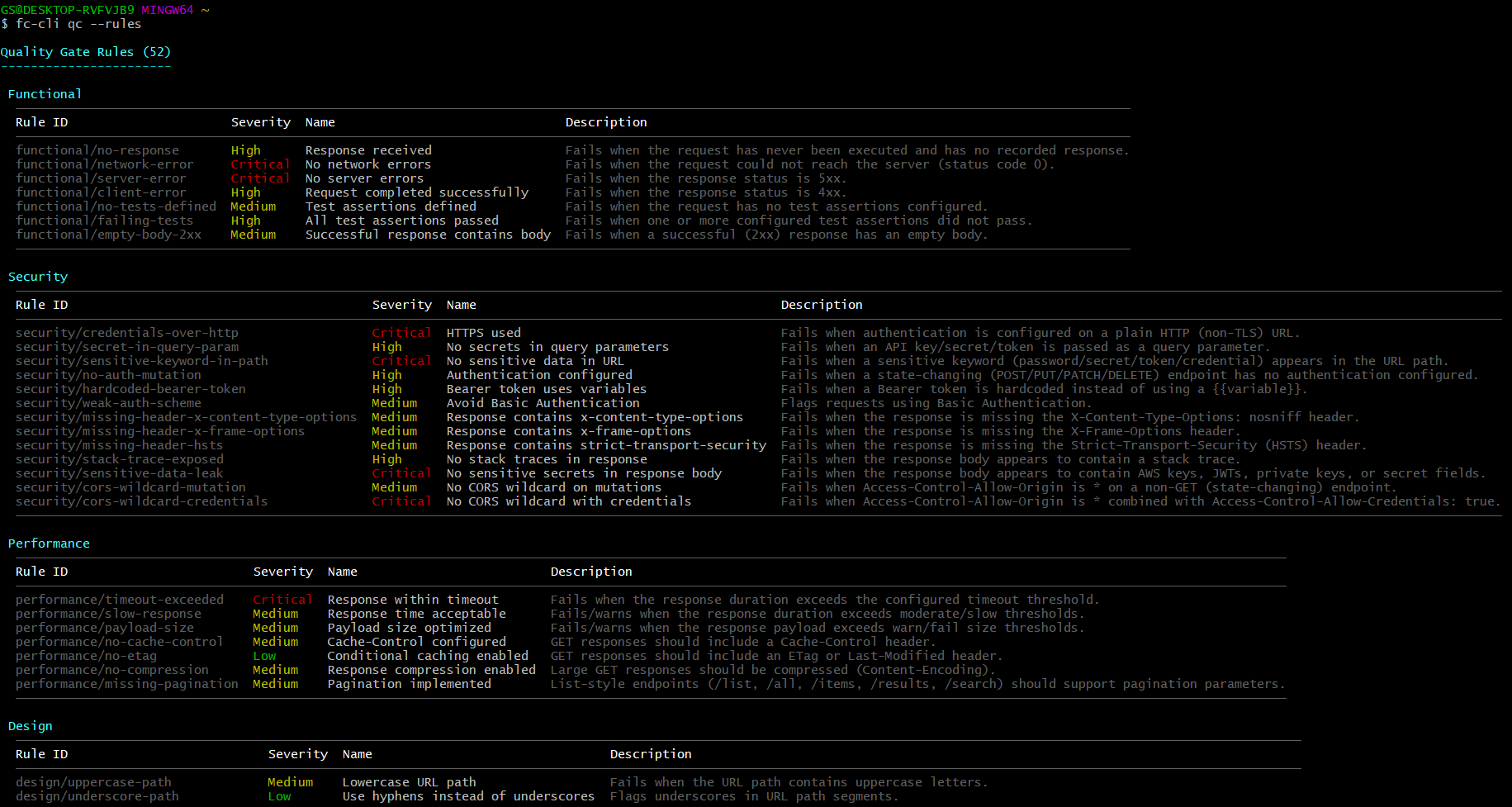Click the Severity column header in Performance table
Viewport: 1512px width, 807px height.
[x=283, y=572]
